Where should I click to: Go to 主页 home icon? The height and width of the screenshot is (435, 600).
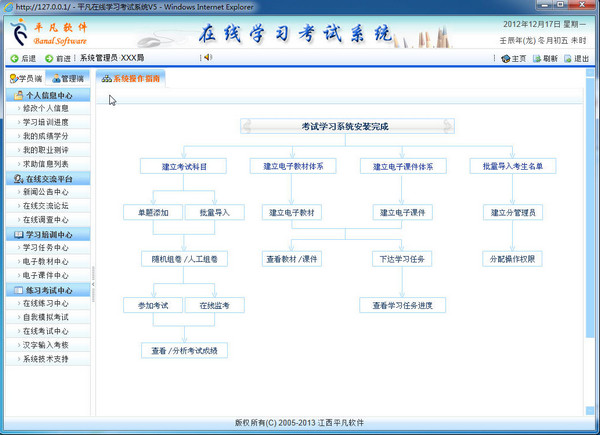tap(505, 58)
